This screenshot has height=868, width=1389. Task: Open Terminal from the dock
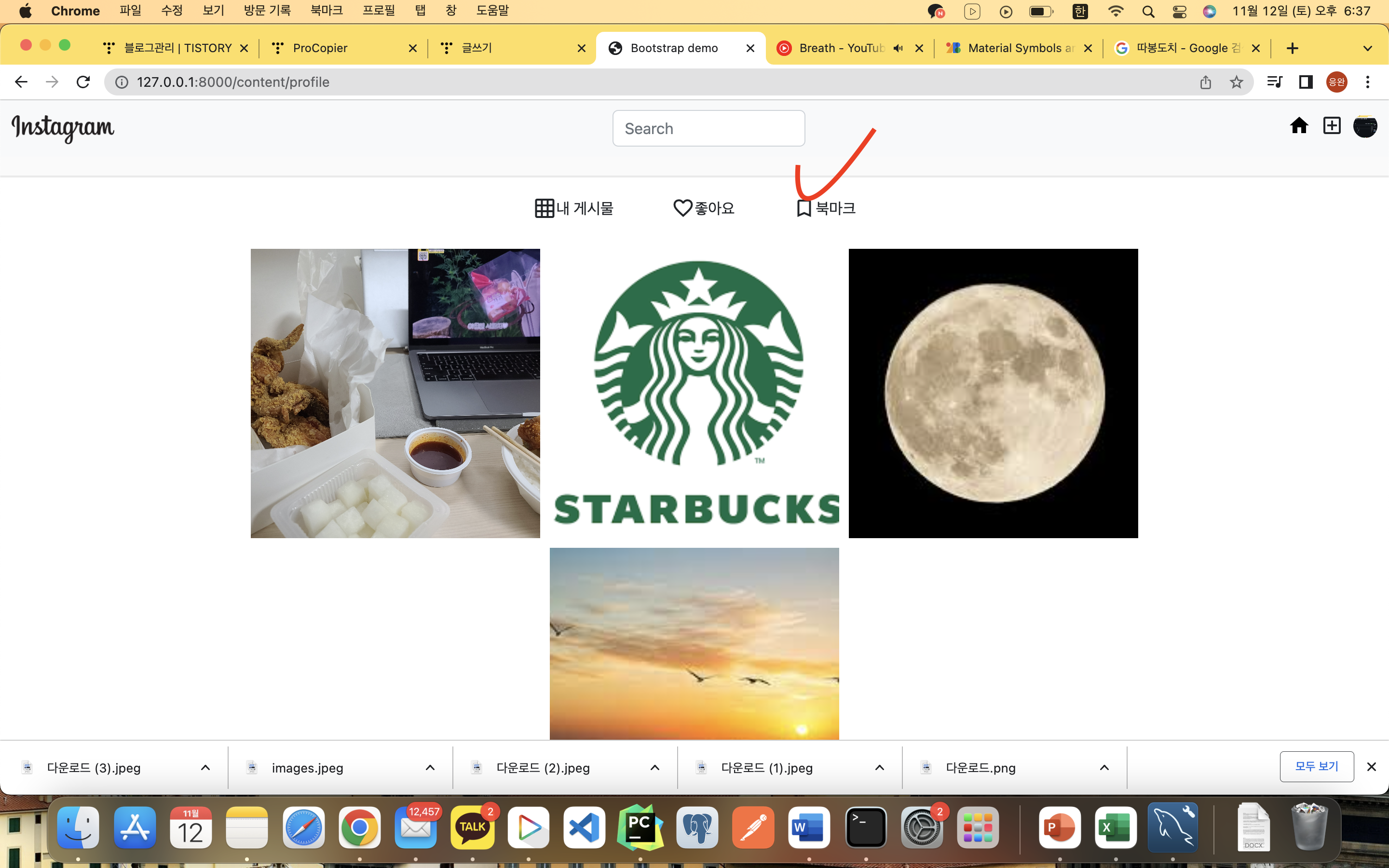[866, 827]
